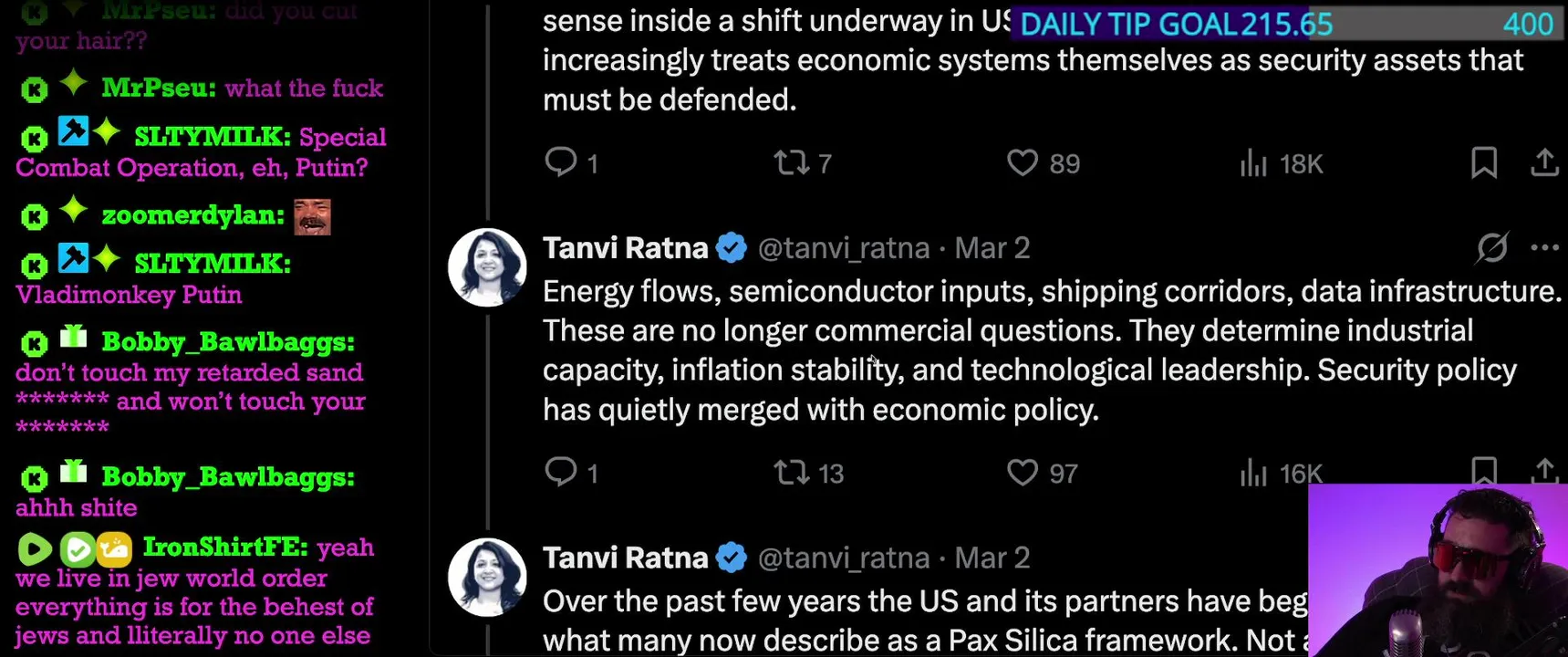The height and width of the screenshot is (657, 1568).
Task: Click the IronShirtFE username in chat
Action: click(225, 547)
